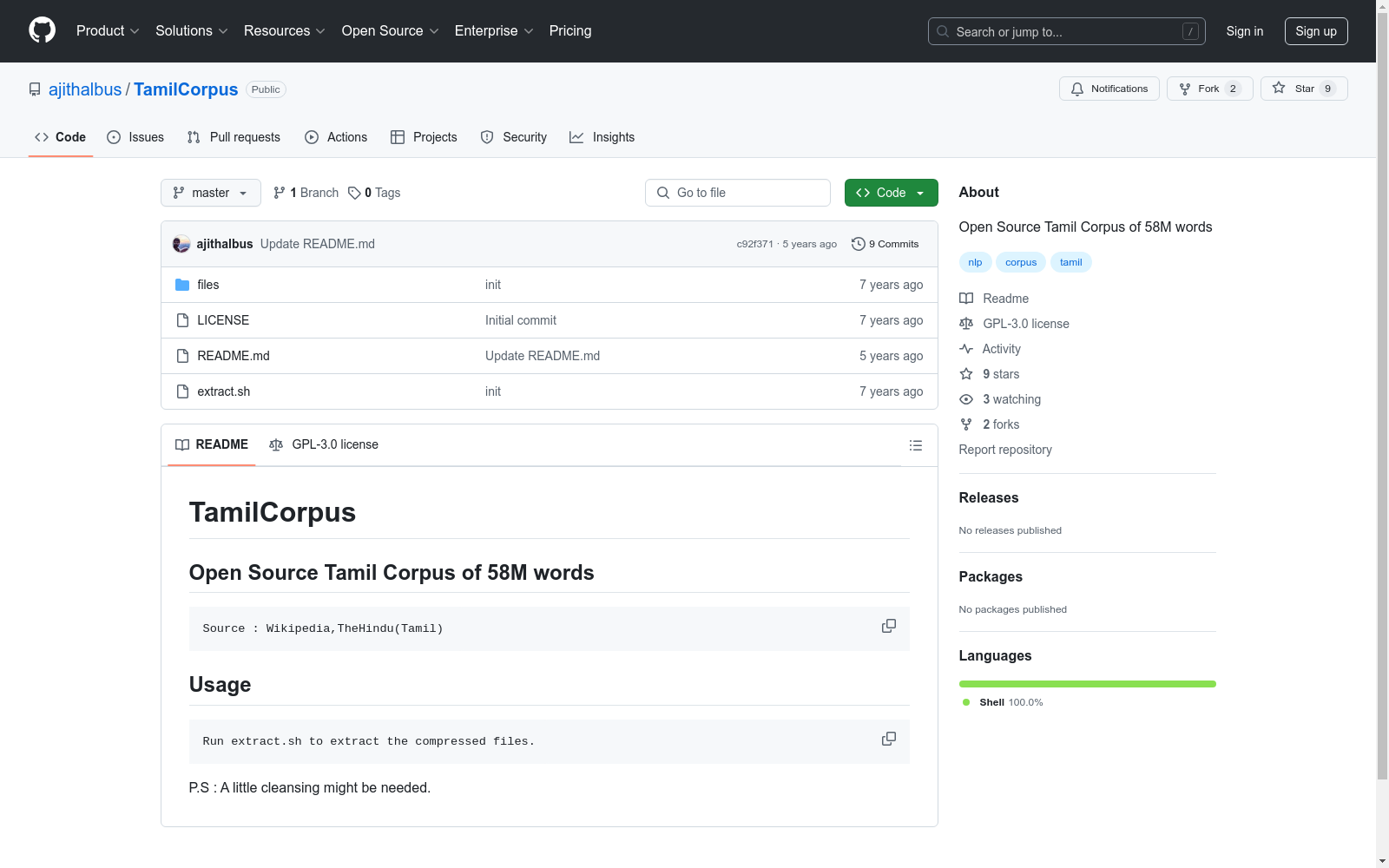Viewport: 1389px width, 868px height.
Task: Click the eye icon beside 3 watching
Action: click(x=966, y=399)
